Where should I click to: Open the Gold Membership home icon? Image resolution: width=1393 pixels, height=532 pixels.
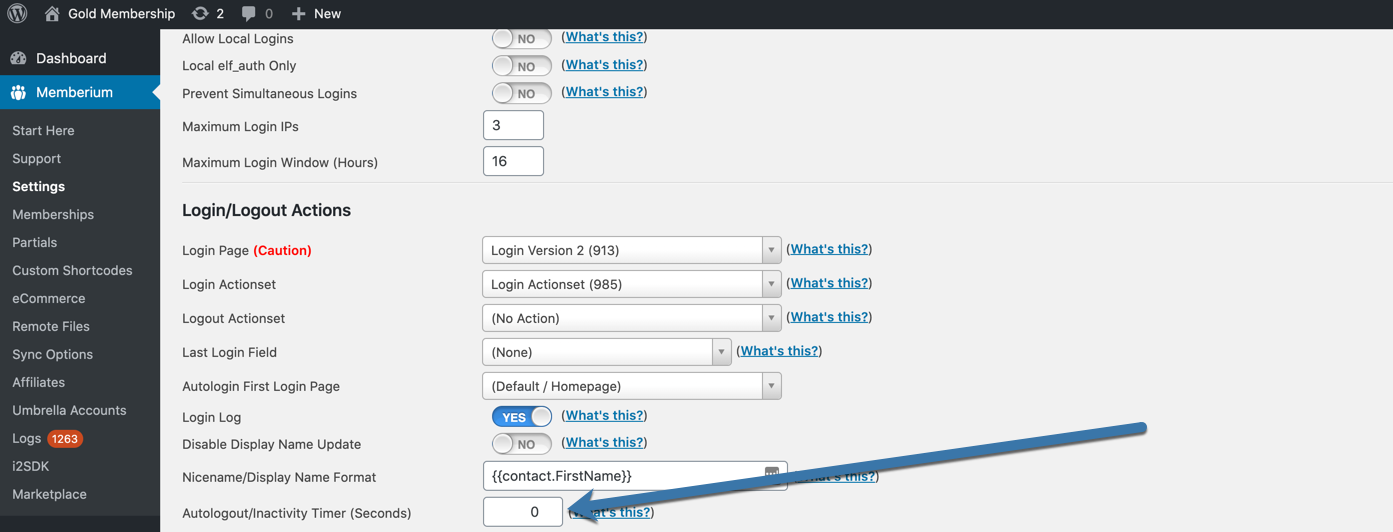tap(53, 14)
